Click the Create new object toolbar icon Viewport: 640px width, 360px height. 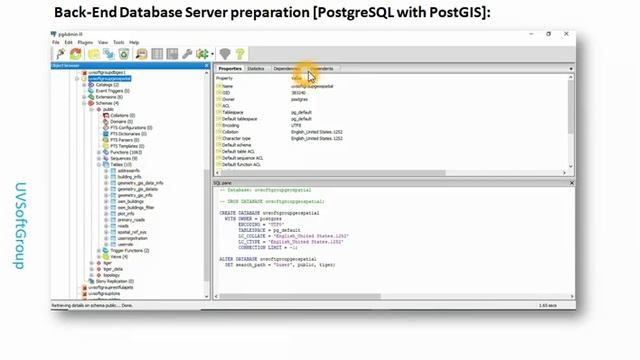click(x=109, y=54)
